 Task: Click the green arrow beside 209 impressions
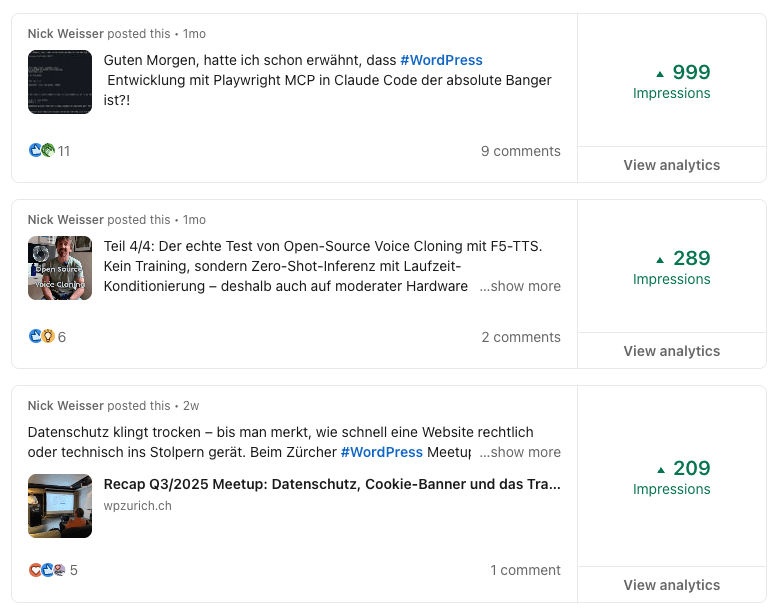[x=660, y=469]
